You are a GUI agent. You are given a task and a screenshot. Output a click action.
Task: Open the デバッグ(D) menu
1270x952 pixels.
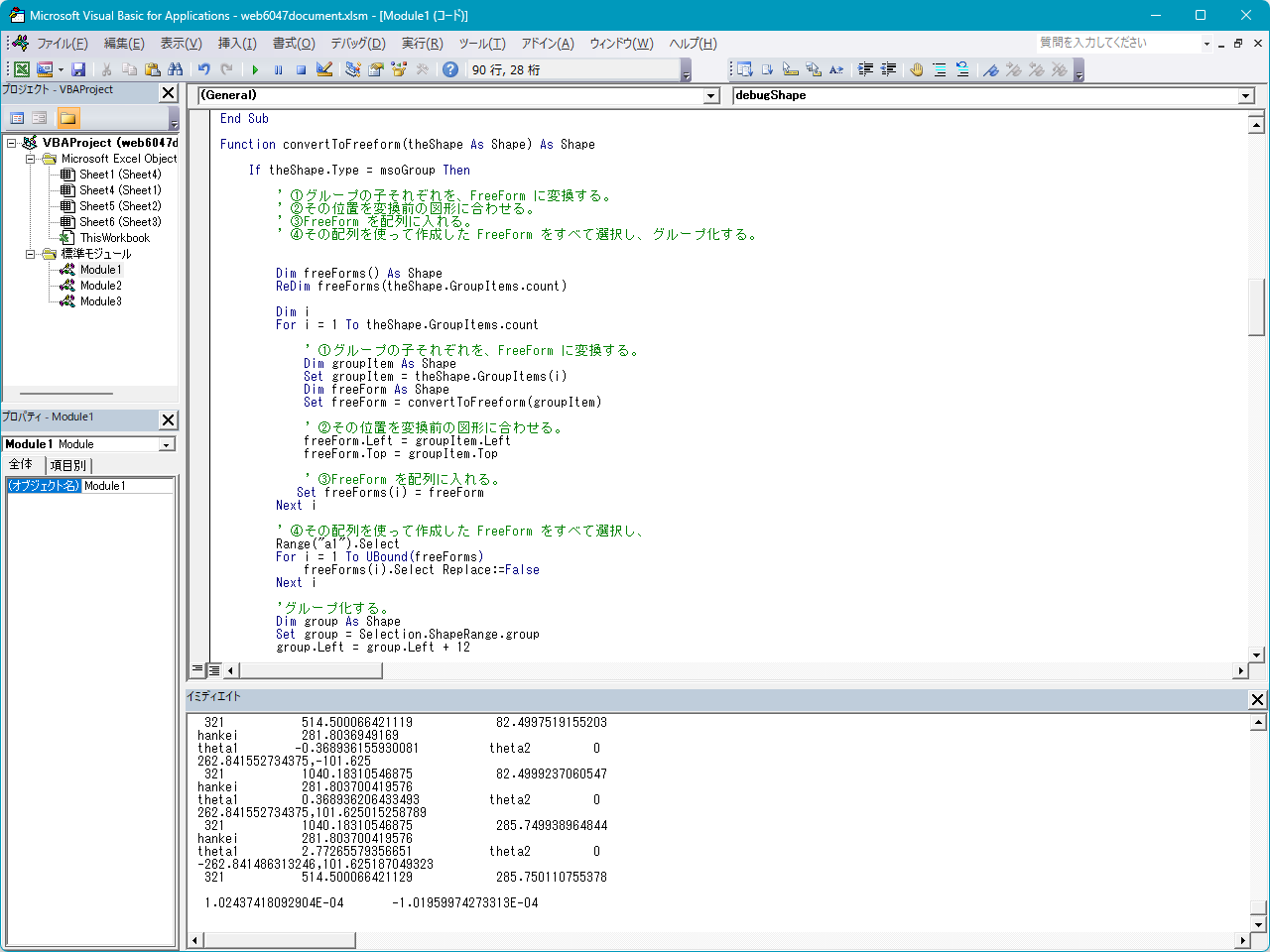click(357, 44)
